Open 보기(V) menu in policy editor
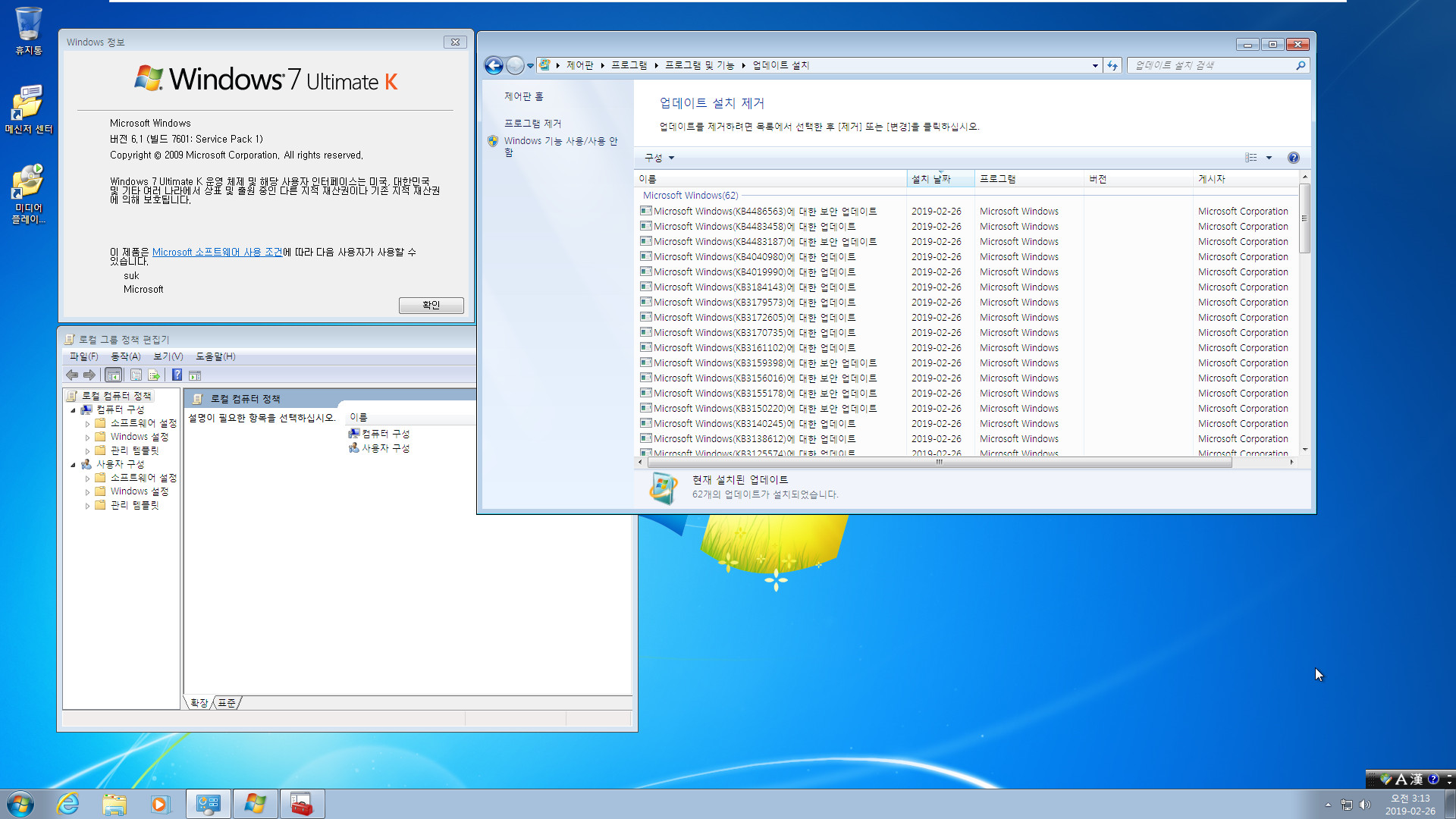Viewport: 1456px width, 819px height. (168, 356)
